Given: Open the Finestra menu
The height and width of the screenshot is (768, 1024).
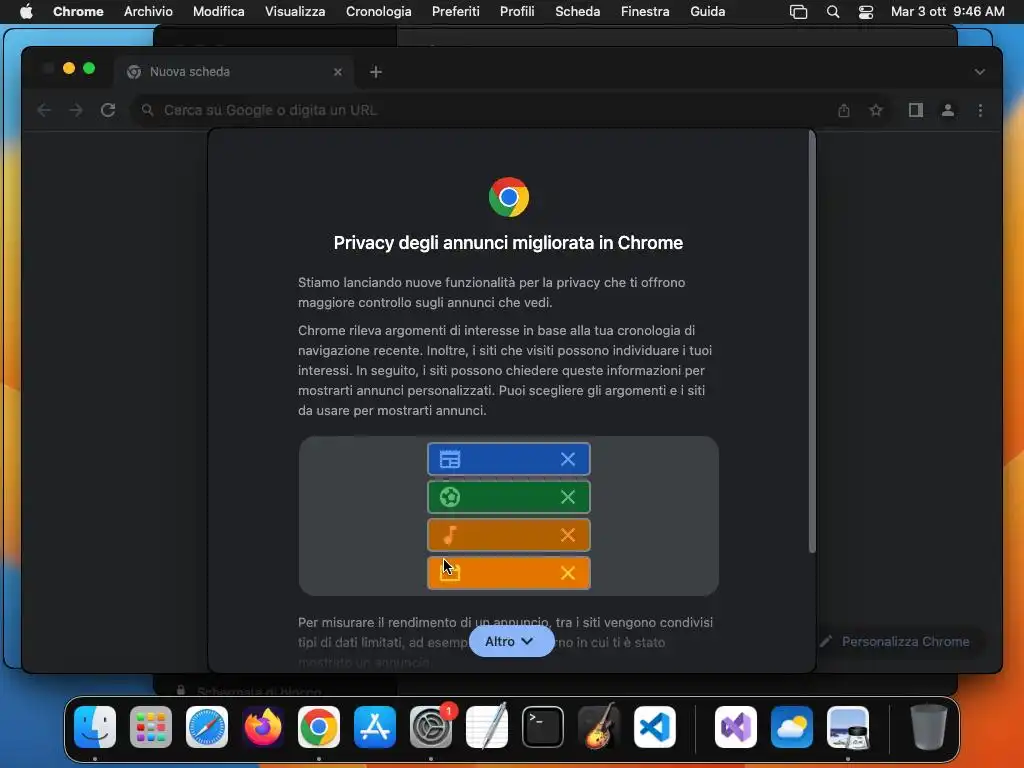Looking at the screenshot, I should pos(645,11).
